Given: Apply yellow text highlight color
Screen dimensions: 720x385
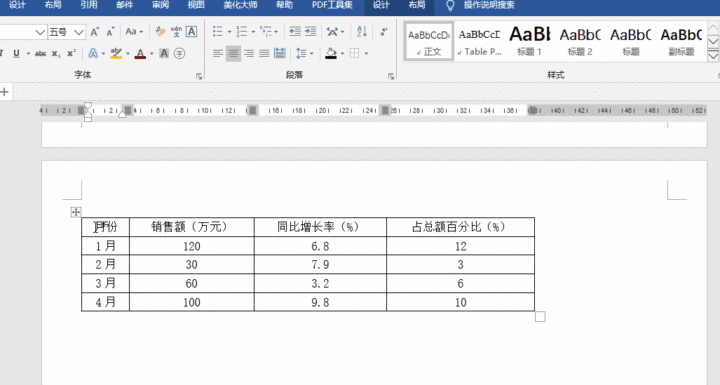Looking at the screenshot, I should [116, 53].
